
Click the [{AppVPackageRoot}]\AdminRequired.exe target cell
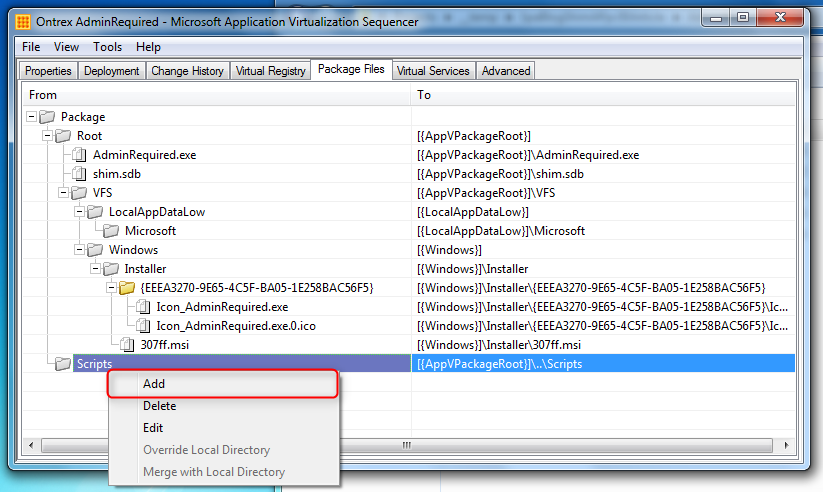[x=603, y=155]
